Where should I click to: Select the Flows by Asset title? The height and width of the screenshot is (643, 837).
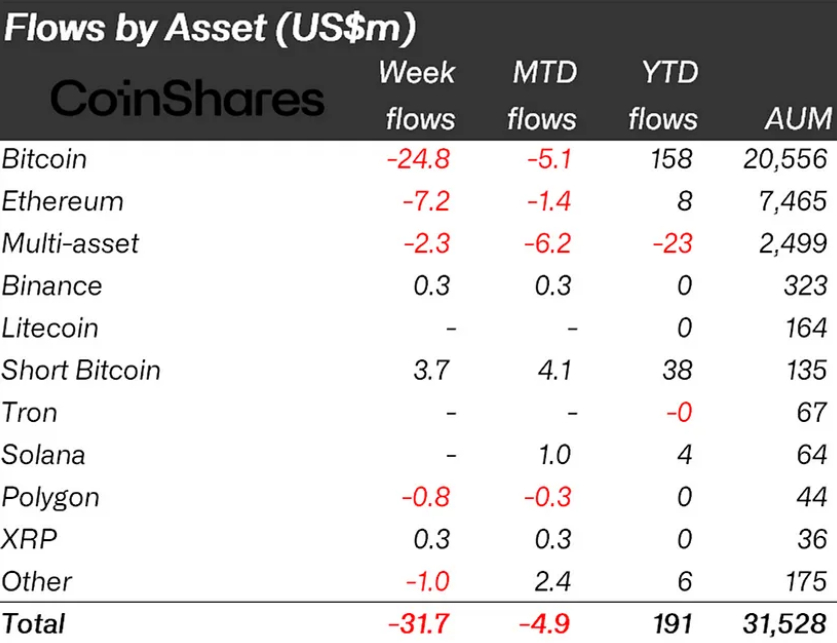pyautogui.click(x=210, y=27)
